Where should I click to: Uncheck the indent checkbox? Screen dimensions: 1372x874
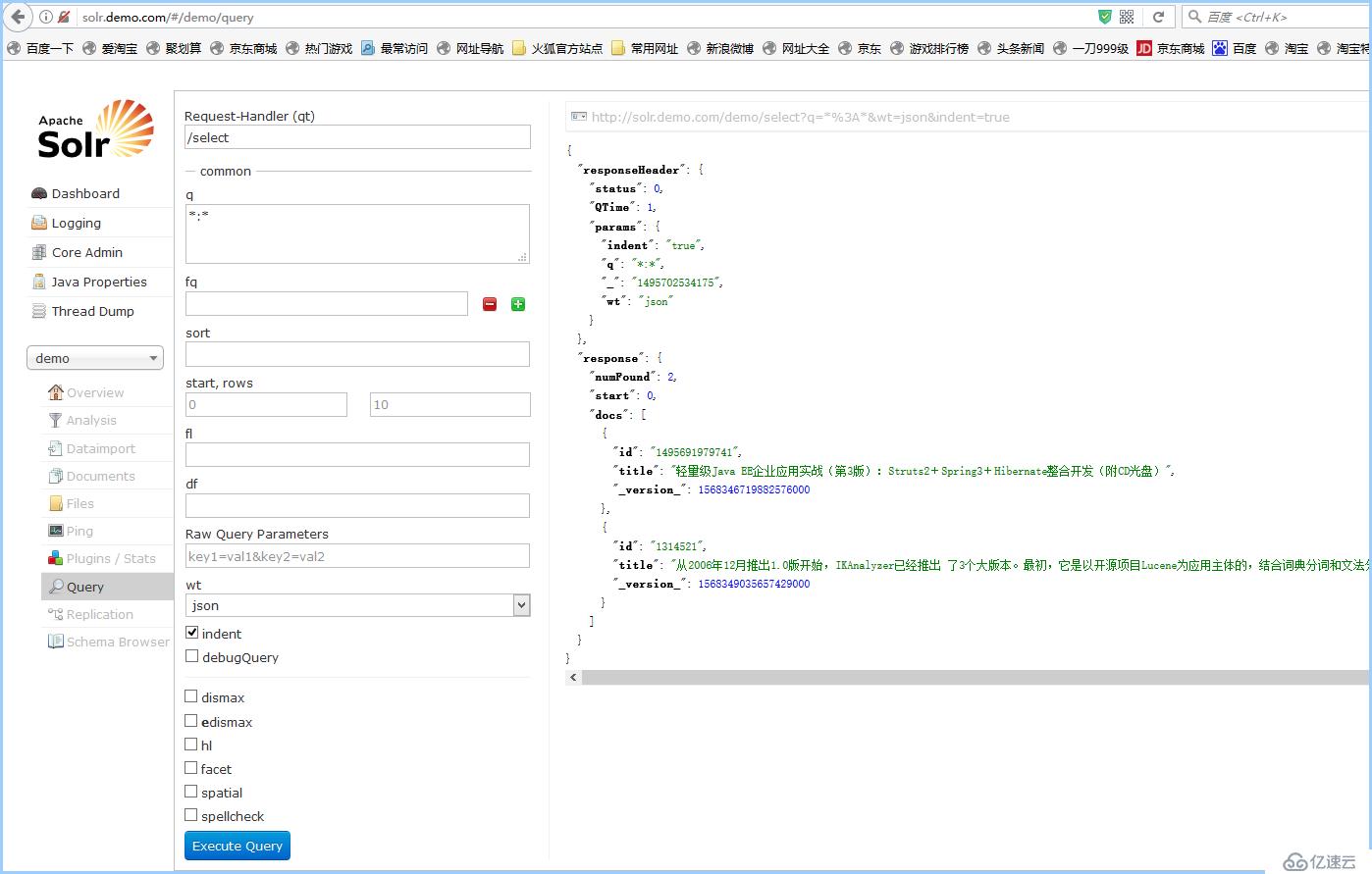[x=191, y=633]
